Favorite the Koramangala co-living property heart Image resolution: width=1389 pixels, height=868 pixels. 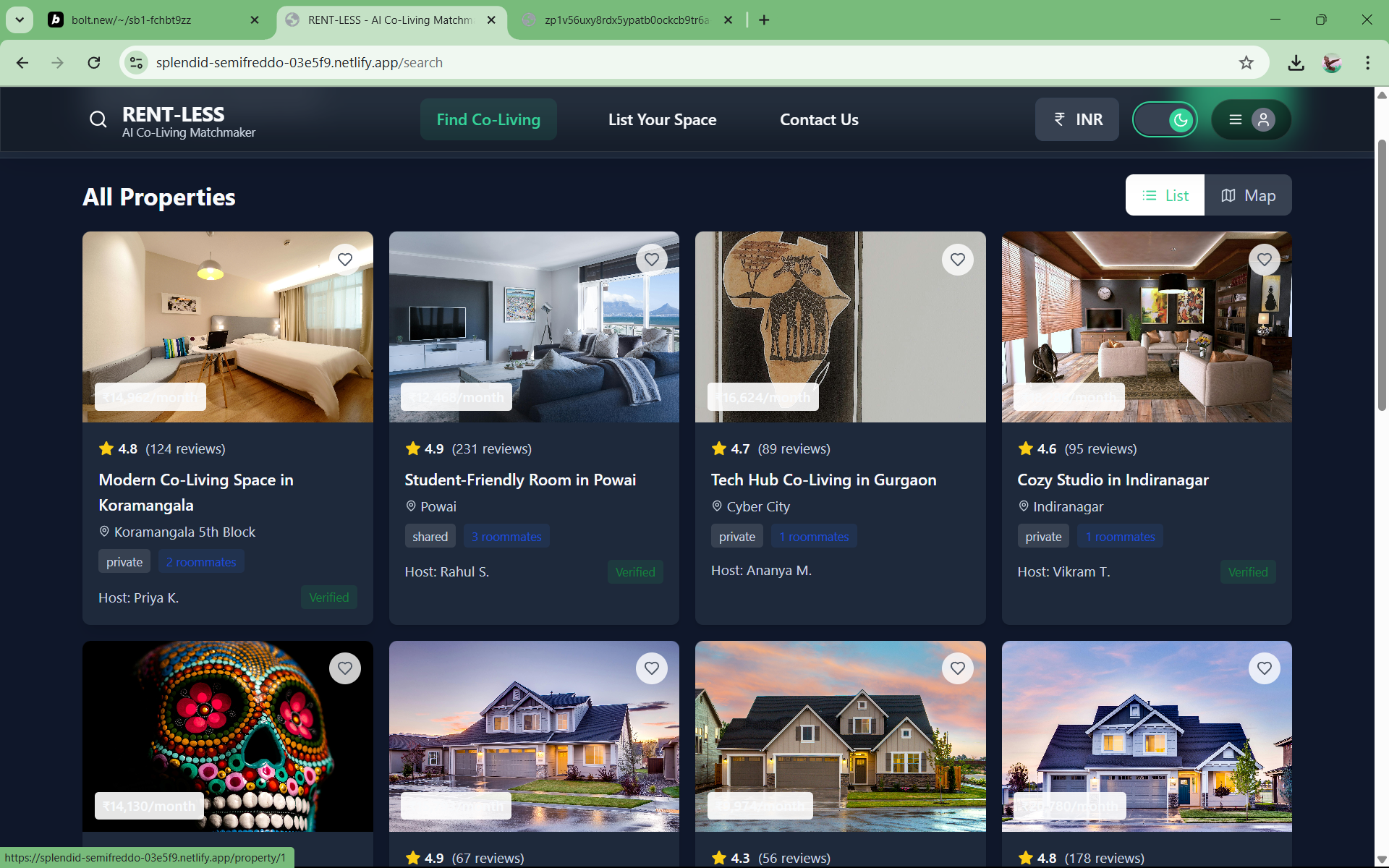345,260
